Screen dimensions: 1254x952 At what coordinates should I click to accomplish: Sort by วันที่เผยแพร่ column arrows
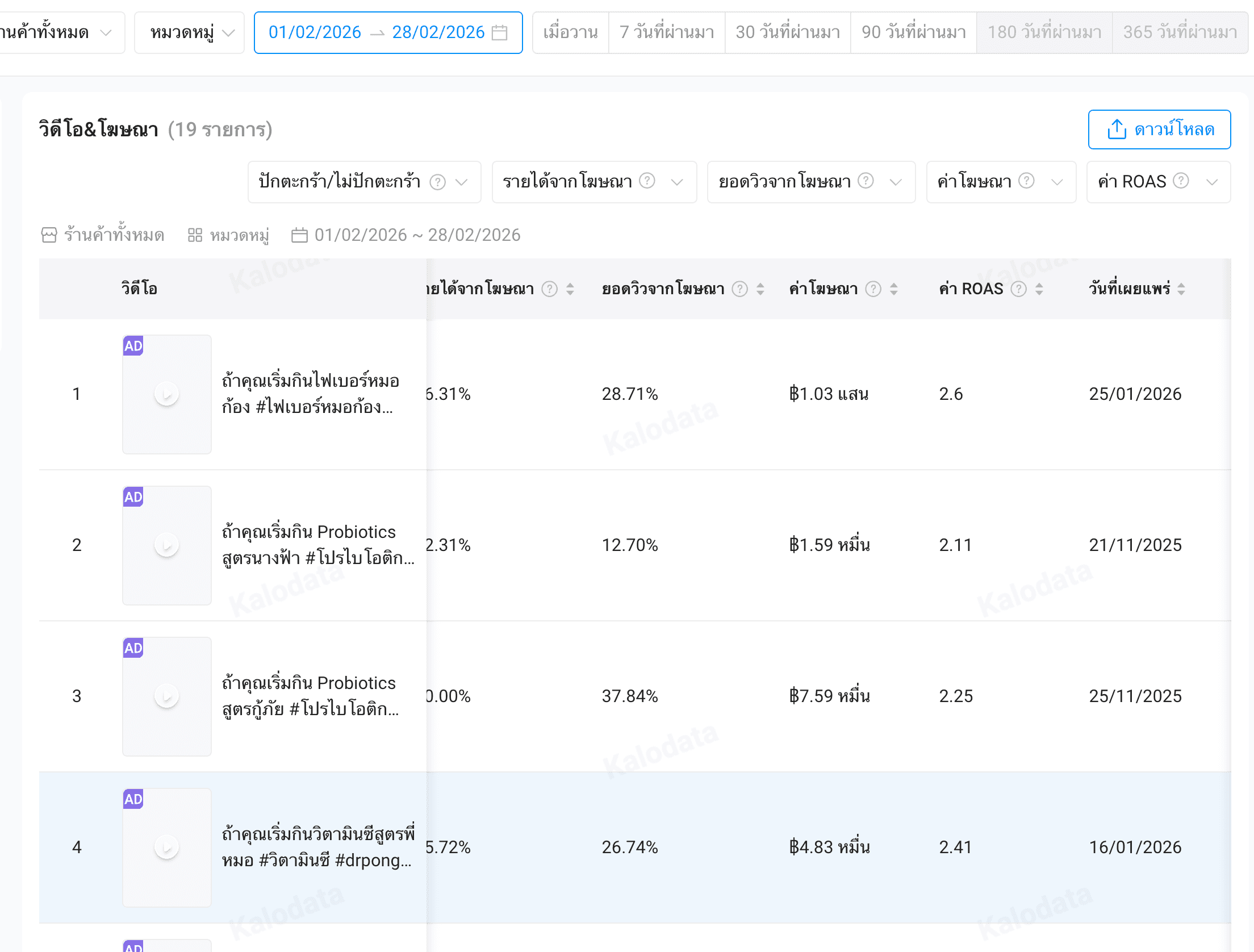pyautogui.click(x=1181, y=289)
